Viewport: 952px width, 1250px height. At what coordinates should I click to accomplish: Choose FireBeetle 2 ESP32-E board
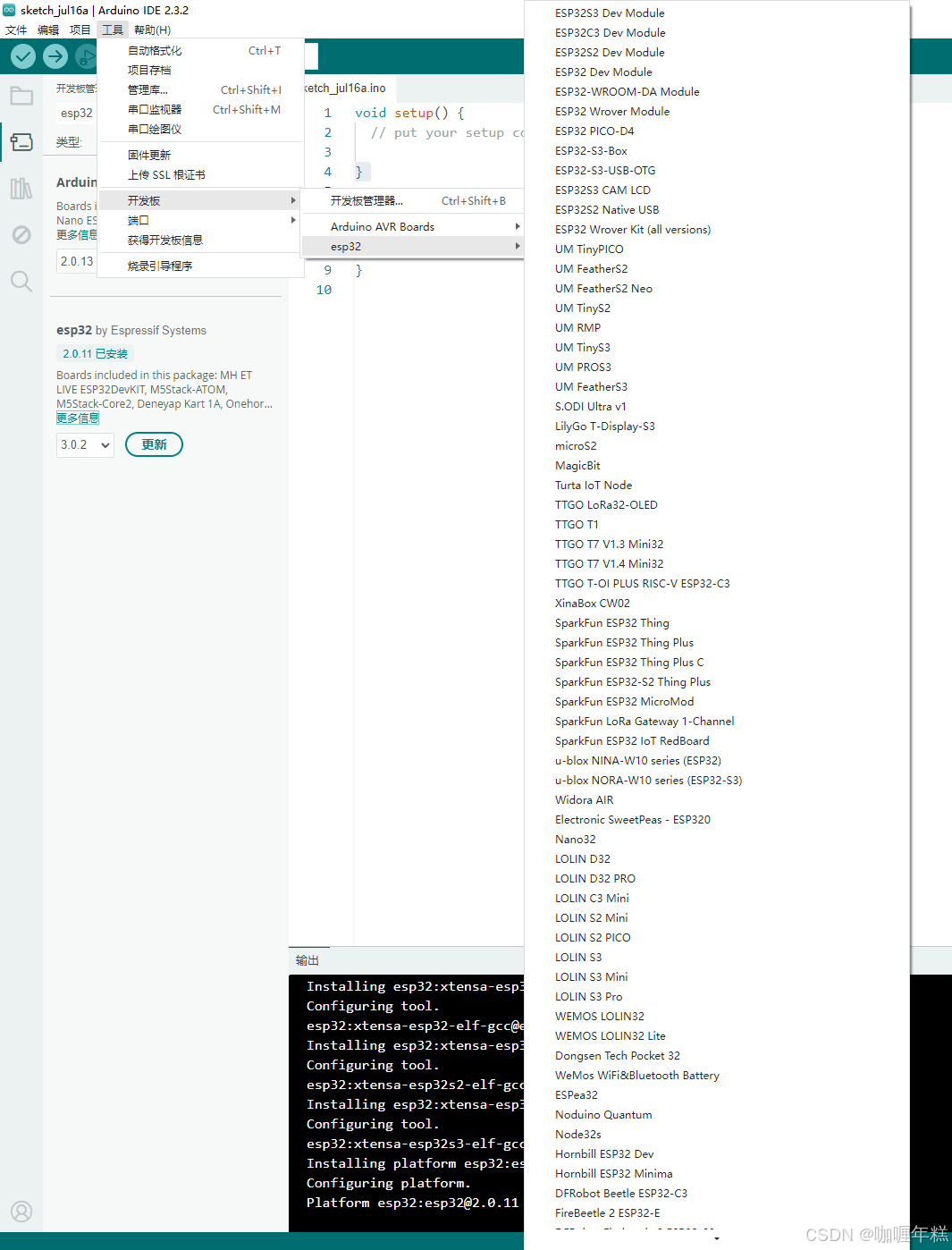[717, 1213]
